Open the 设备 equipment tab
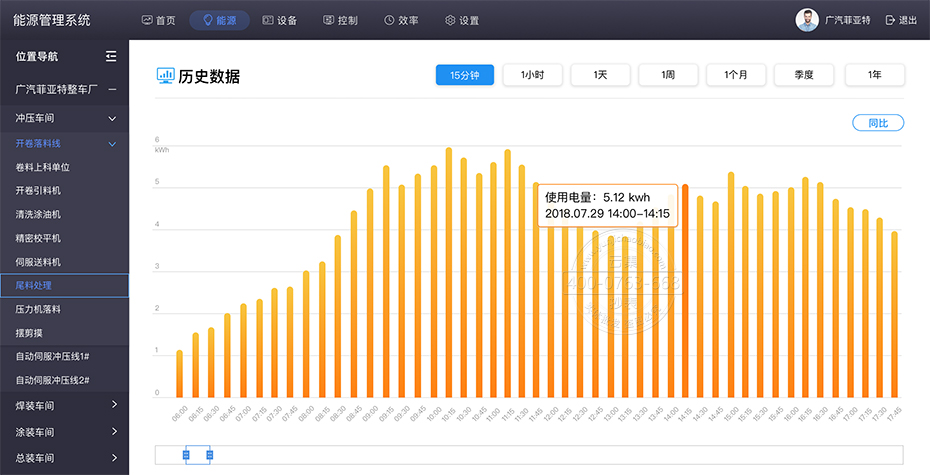Viewport: 930px width, 475px height. (x=279, y=20)
